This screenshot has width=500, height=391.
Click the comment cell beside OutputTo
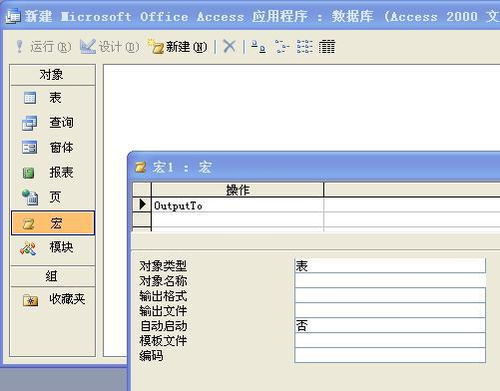(x=412, y=205)
